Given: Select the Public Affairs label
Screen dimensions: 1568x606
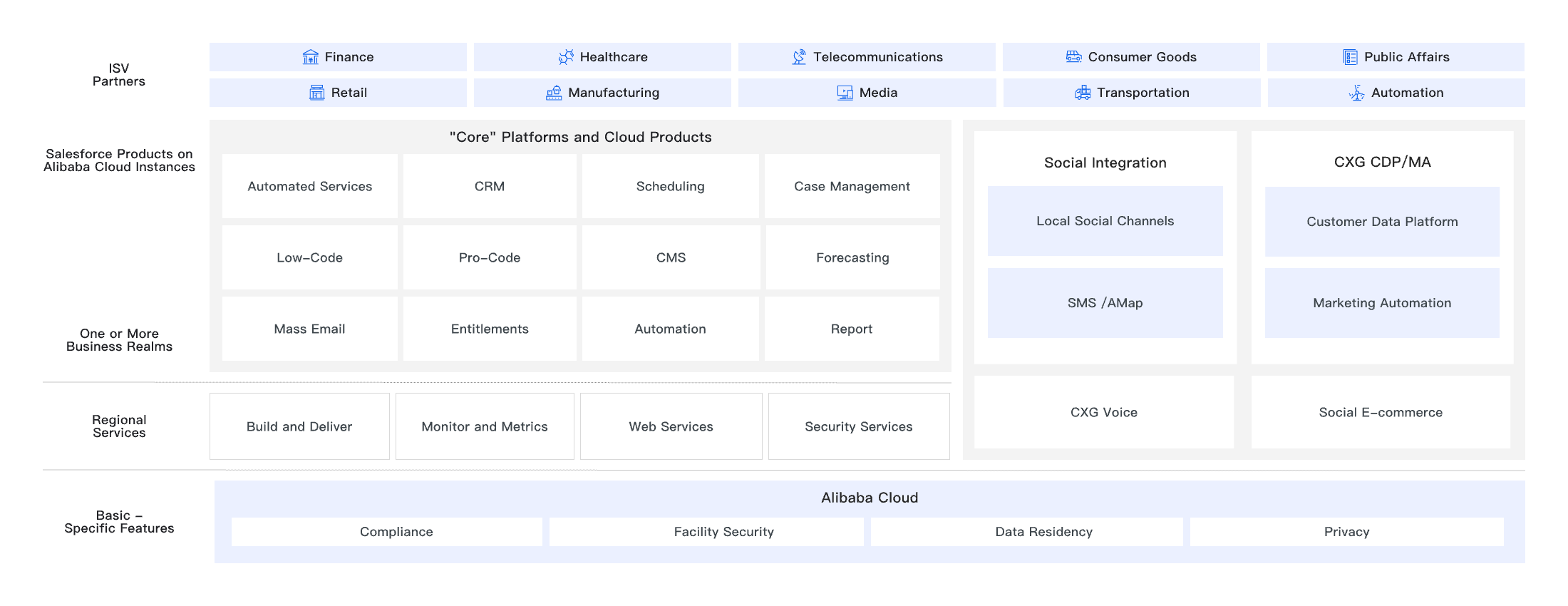Looking at the screenshot, I should pos(1407,57).
